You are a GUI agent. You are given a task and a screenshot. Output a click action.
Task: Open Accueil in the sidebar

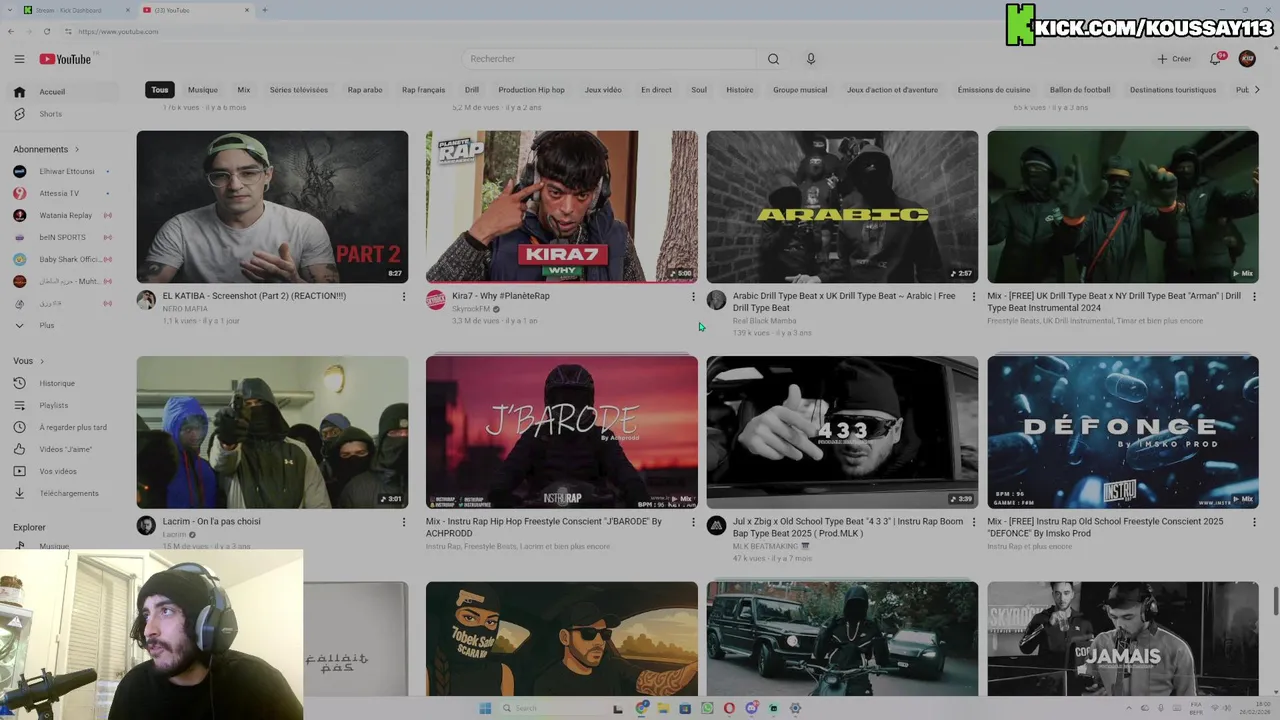64,92
